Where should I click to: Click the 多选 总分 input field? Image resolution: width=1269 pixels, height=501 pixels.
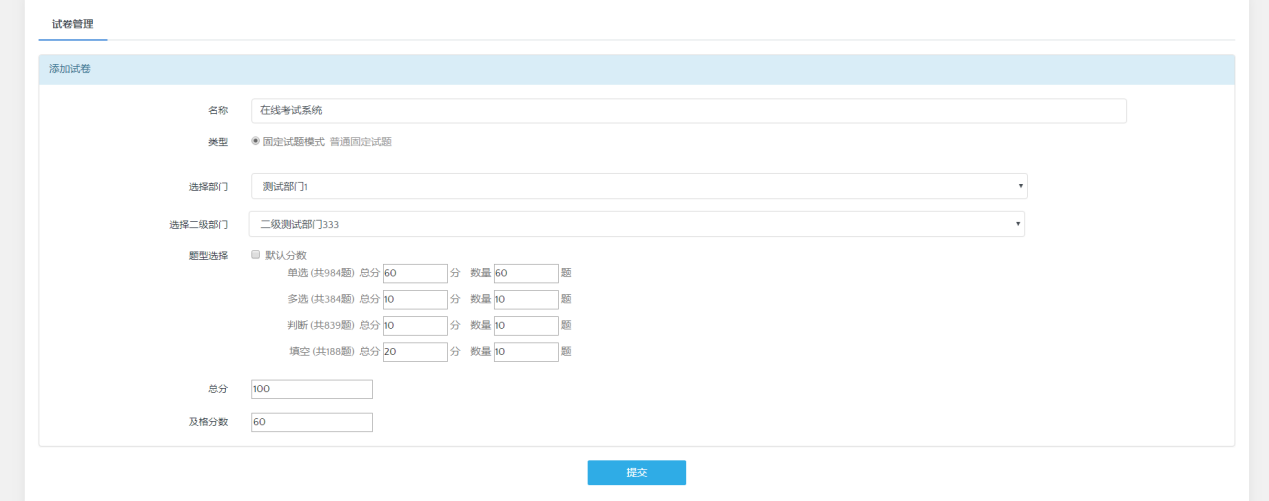point(415,299)
